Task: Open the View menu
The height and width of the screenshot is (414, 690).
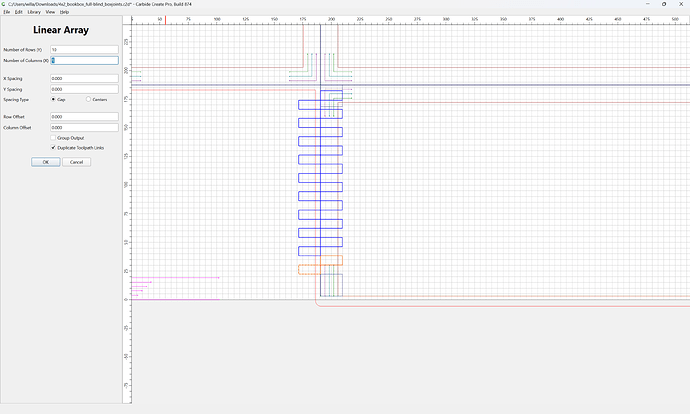Action: pyautogui.click(x=50, y=12)
